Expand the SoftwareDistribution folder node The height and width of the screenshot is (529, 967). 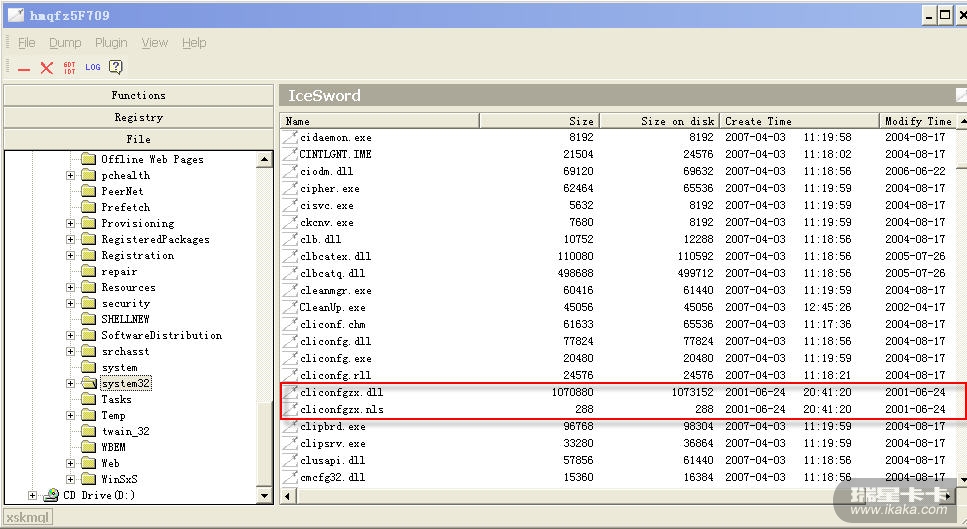[x=71, y=335]
